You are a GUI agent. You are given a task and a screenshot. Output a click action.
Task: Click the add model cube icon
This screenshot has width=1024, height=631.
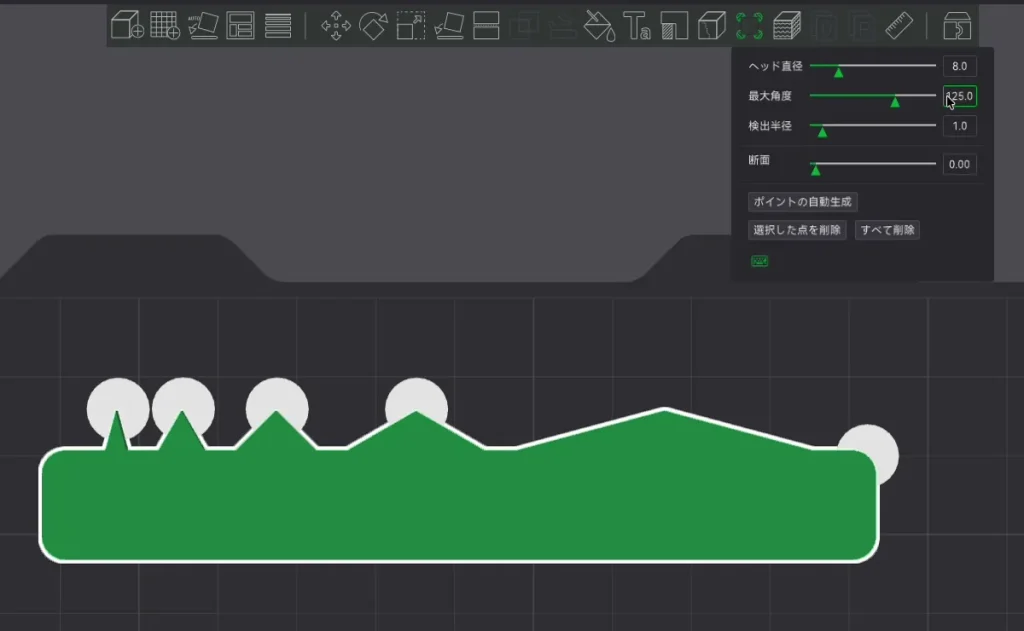[127, 25]
